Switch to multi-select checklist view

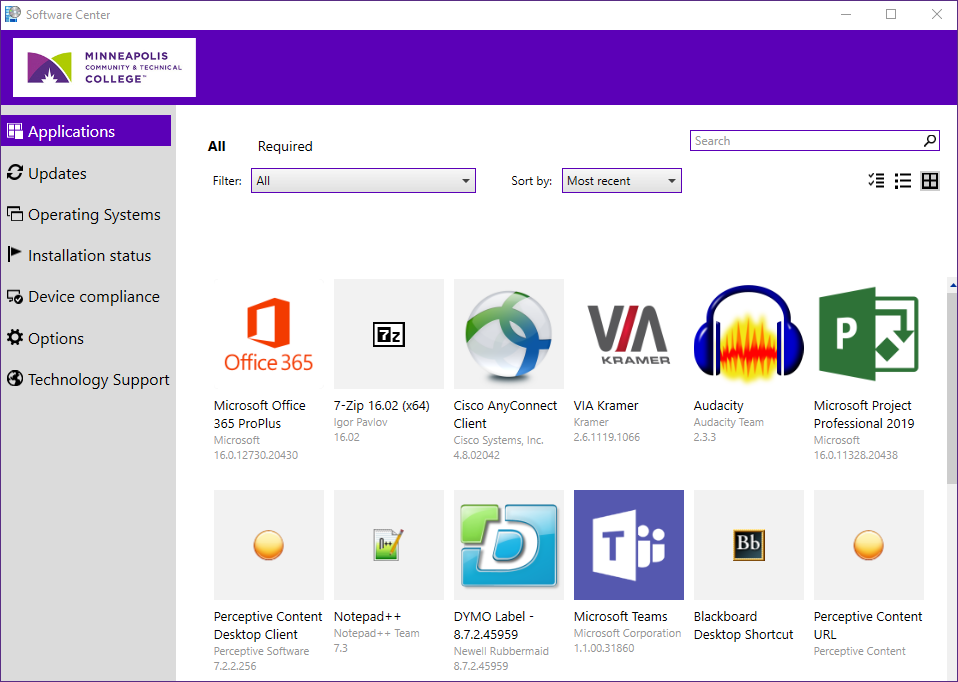point(876,180)
